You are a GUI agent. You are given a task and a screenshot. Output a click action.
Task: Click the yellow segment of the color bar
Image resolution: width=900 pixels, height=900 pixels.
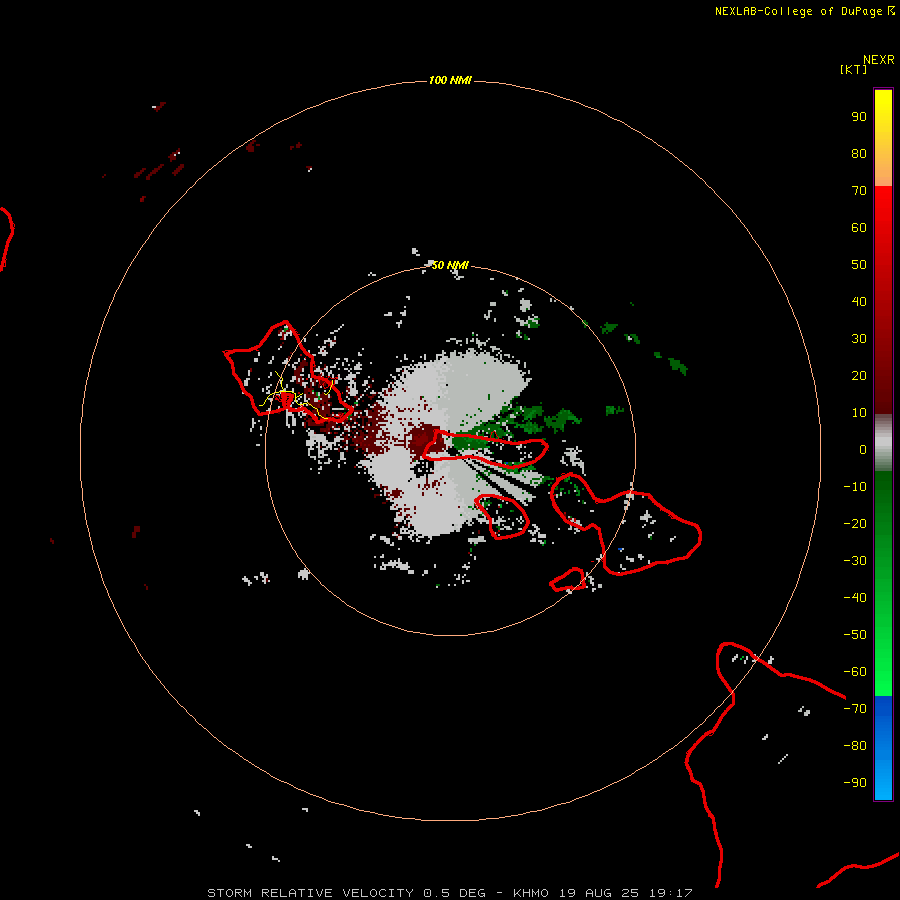tap(883, 138)
